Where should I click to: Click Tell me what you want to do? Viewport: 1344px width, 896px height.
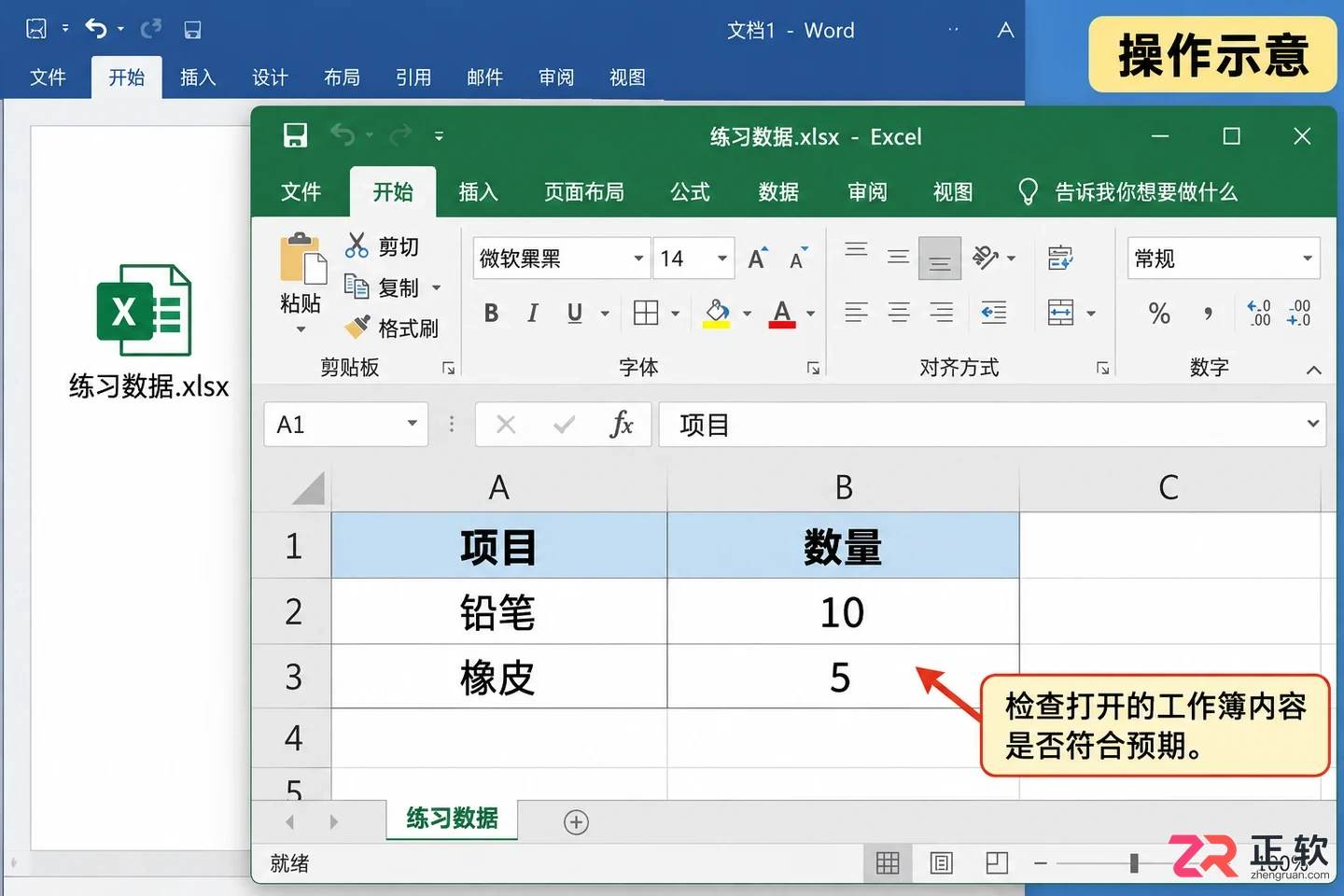1127,192
